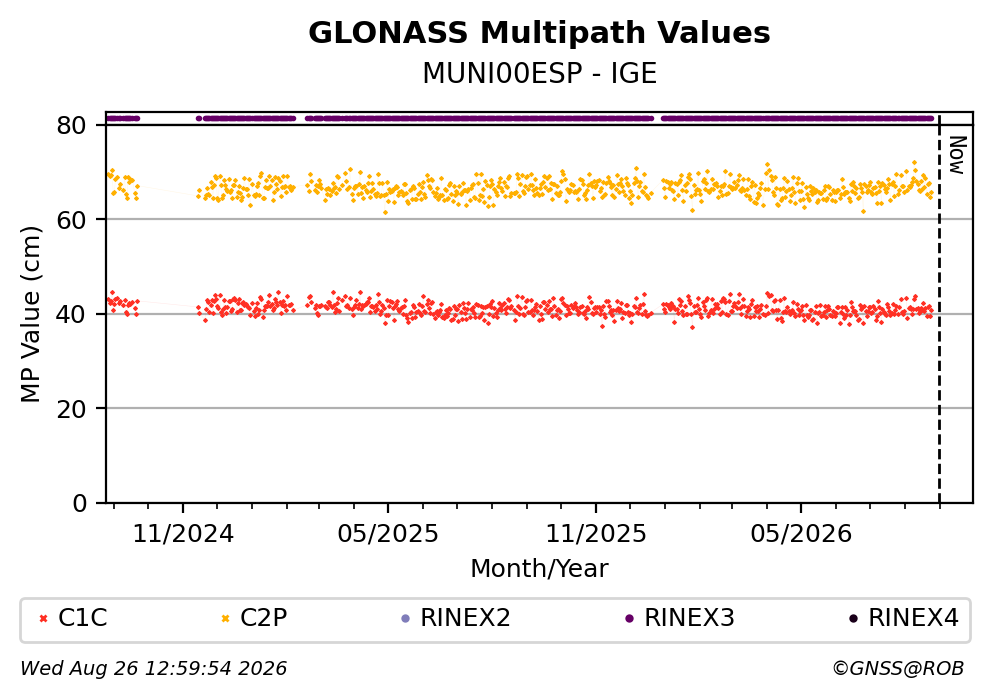This screenshot has width=993, height=699.
Task: Click the RINEX2 legend entry
Action: point(456,618)
